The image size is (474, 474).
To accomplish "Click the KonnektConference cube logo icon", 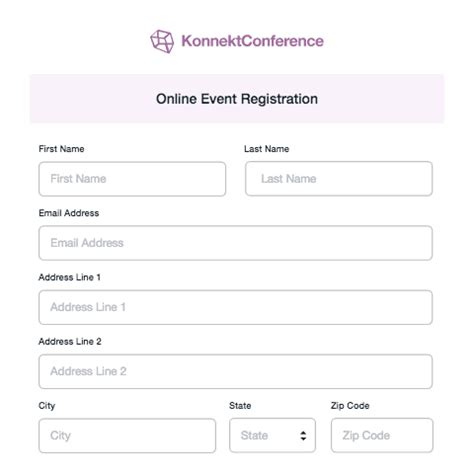I will tap(162, 41).
